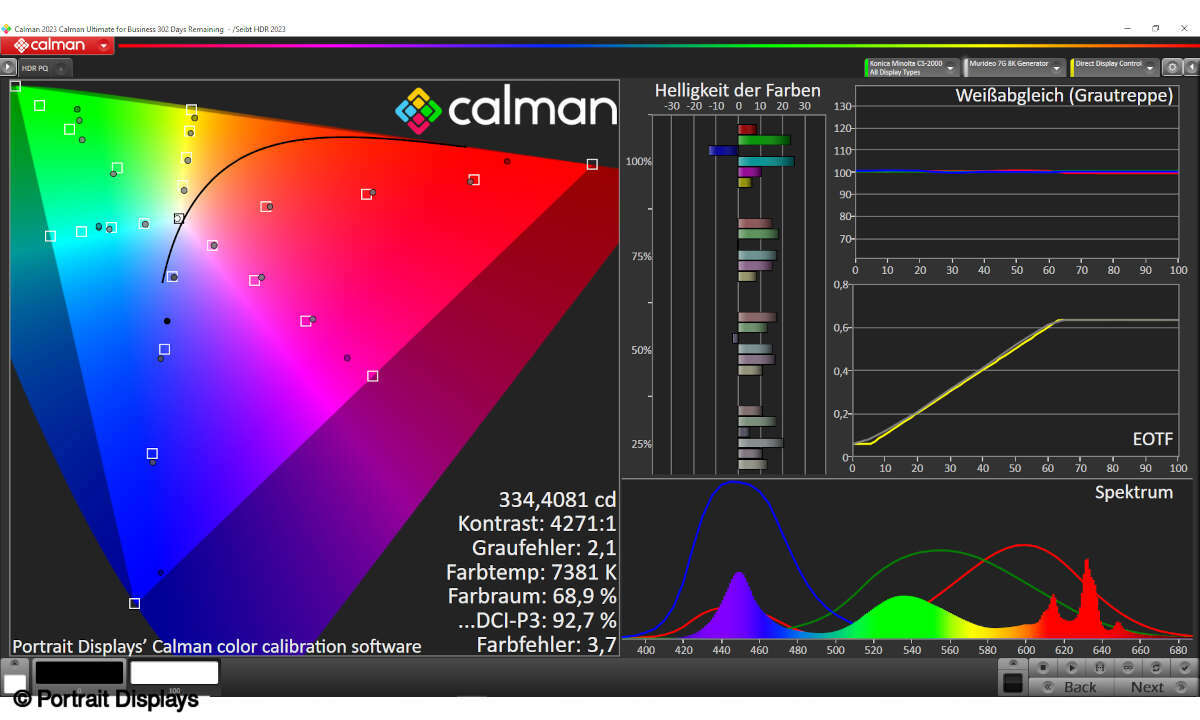The height and width of the screenshot is (720, 1200).
Task: Start reading with the play icon
Action: 1071,667
